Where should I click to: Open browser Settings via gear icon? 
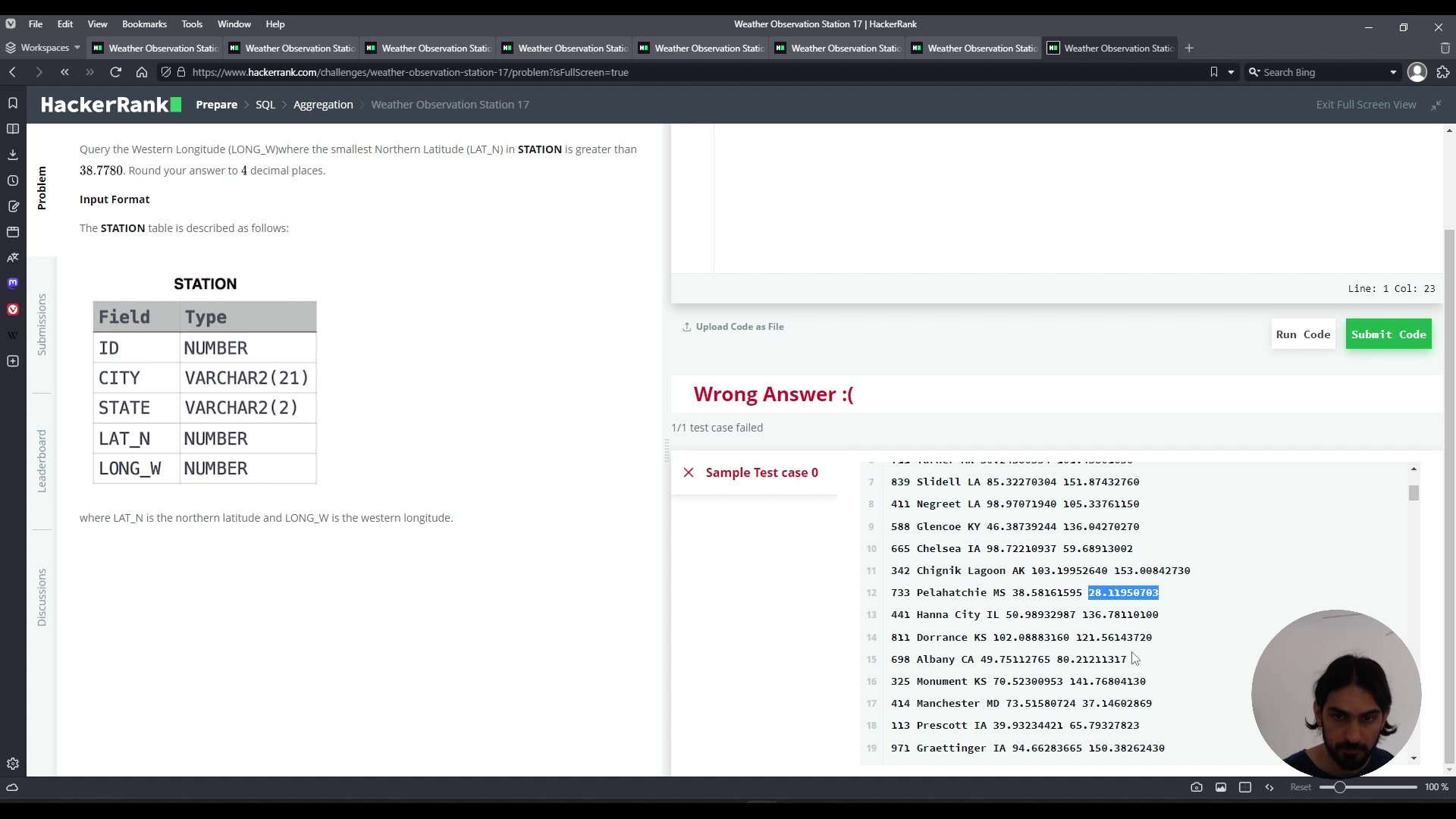tap(12, 764)
